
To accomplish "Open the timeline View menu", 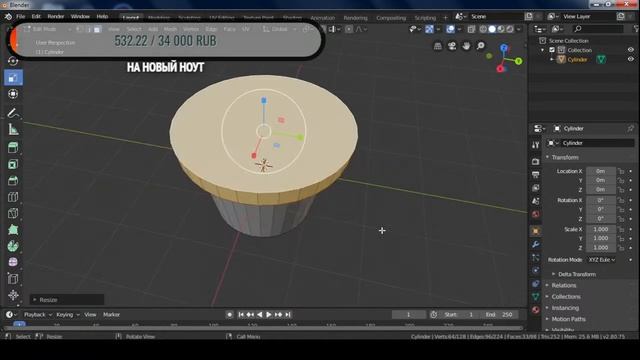I will [90, 315].
